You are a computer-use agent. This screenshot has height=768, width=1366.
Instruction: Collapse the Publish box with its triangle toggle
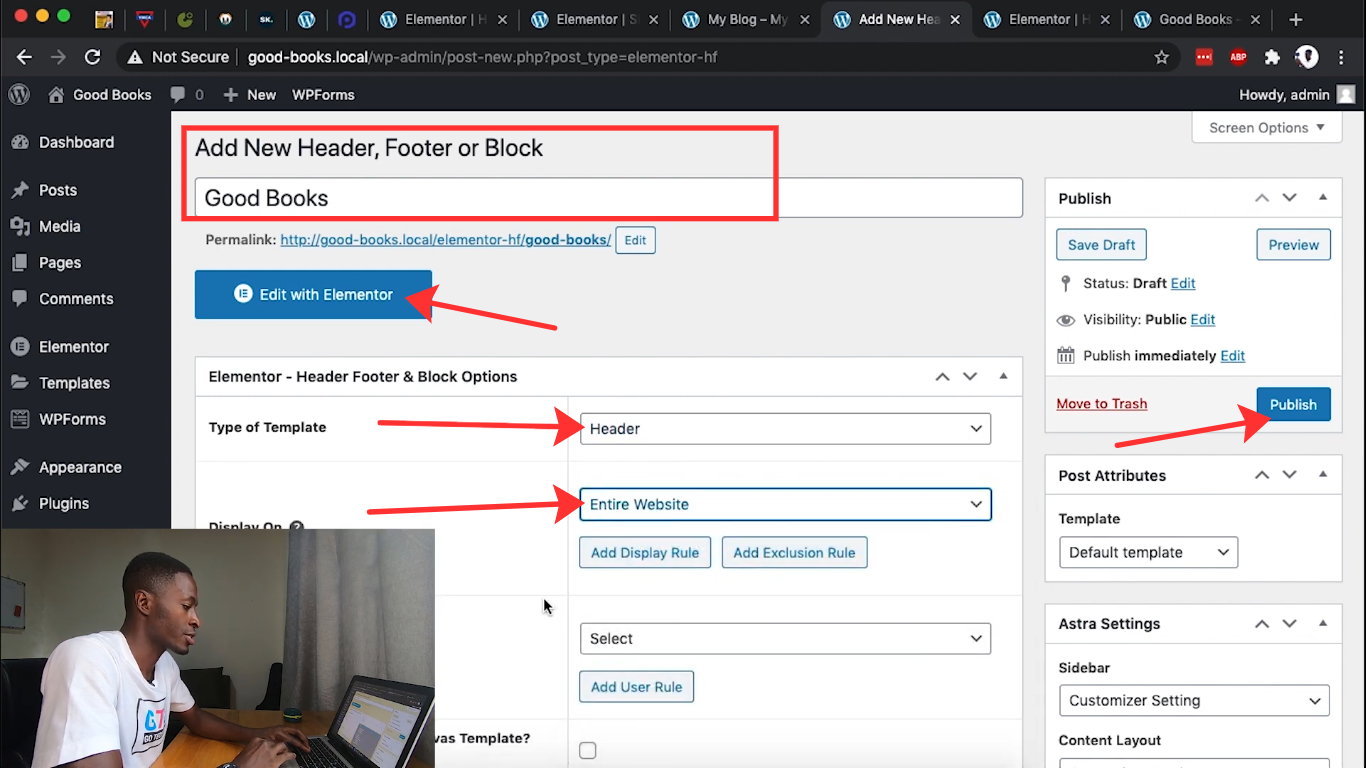point(1323,198)
